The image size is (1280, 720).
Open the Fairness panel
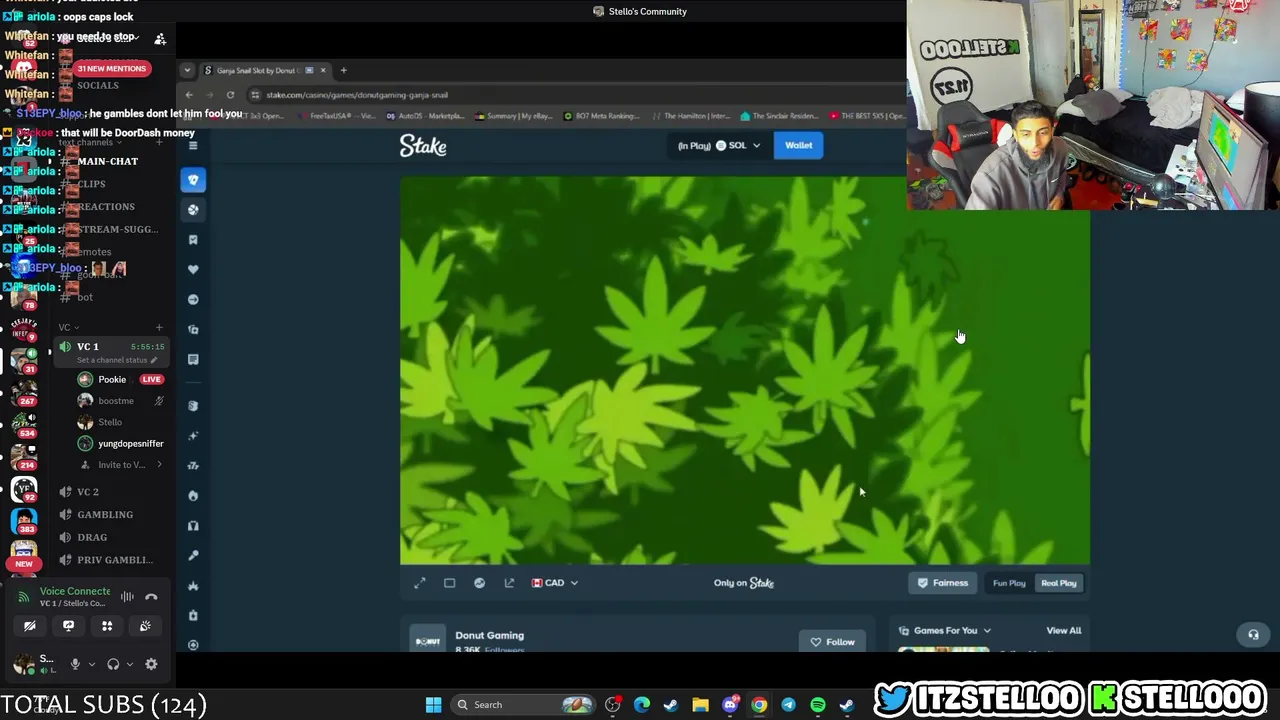coord(942,583)
